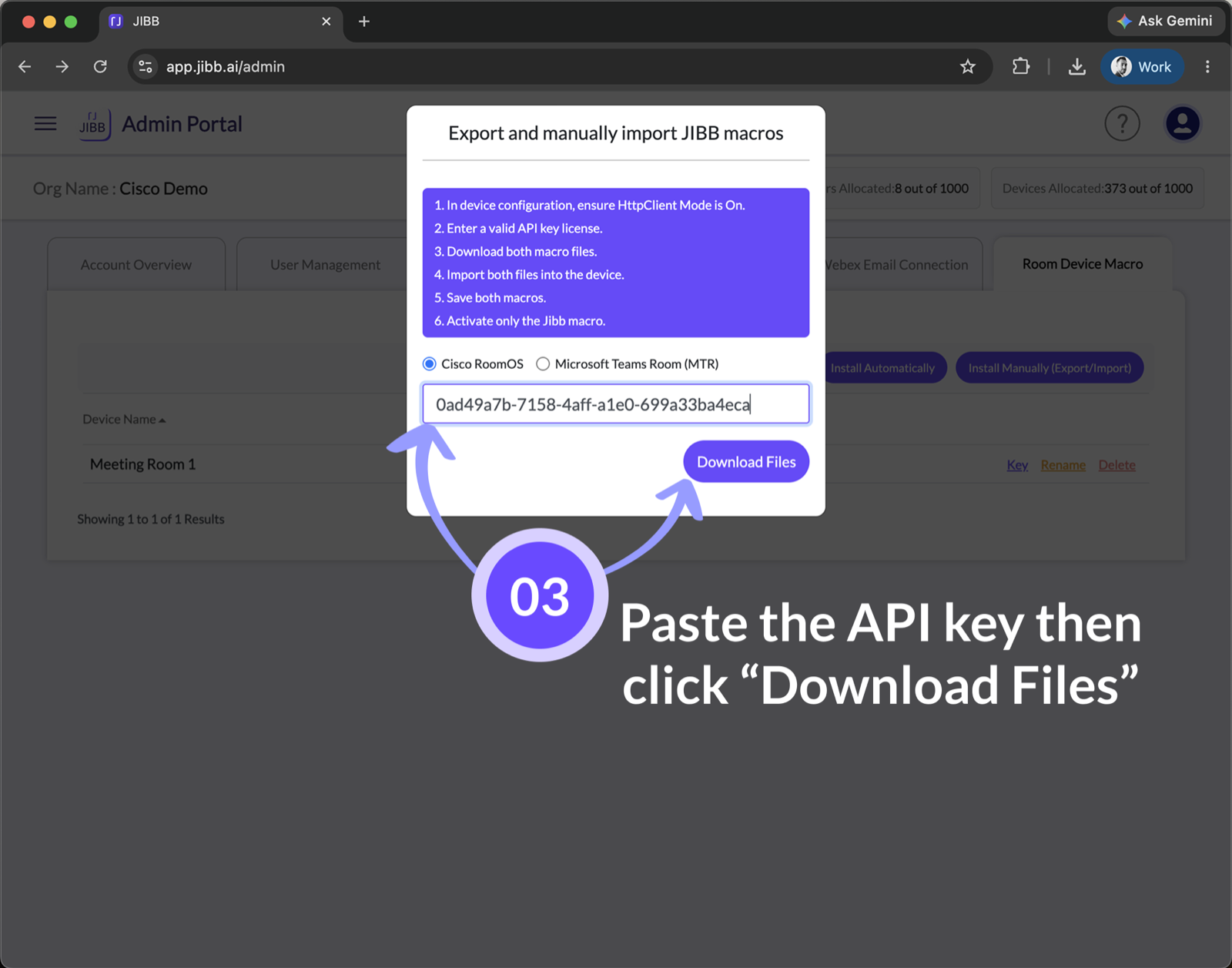Click the browser back arrow

tap(25, 67)
